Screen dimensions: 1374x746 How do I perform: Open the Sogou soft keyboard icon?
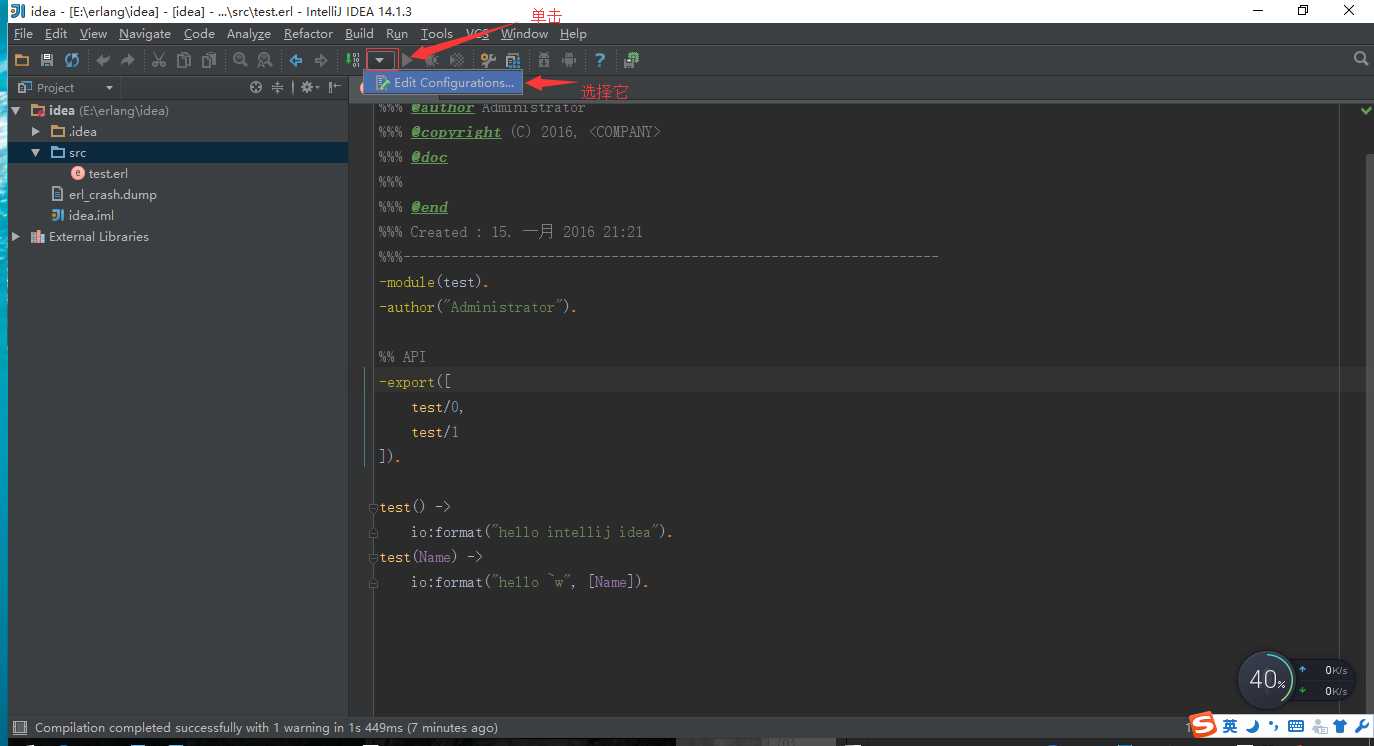[1296, 726]
